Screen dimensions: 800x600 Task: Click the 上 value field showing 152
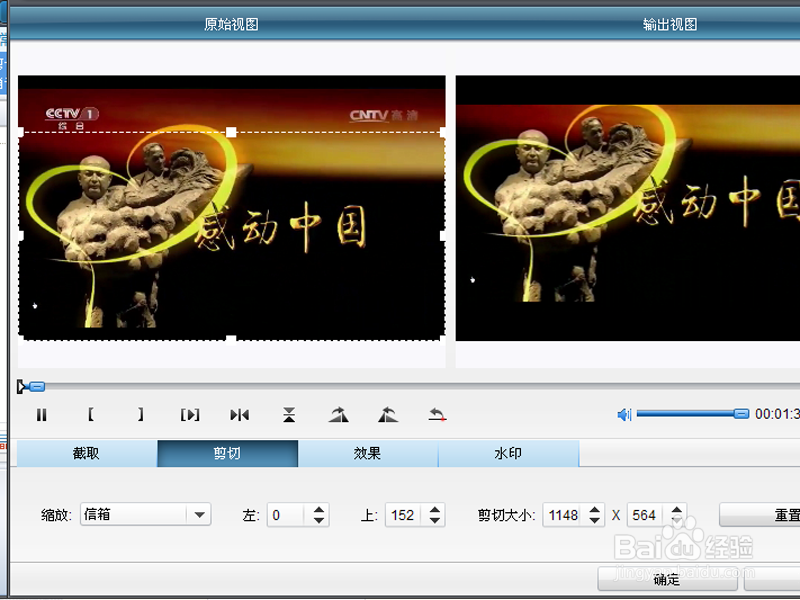pyautogui.click(x=403, y=515)
